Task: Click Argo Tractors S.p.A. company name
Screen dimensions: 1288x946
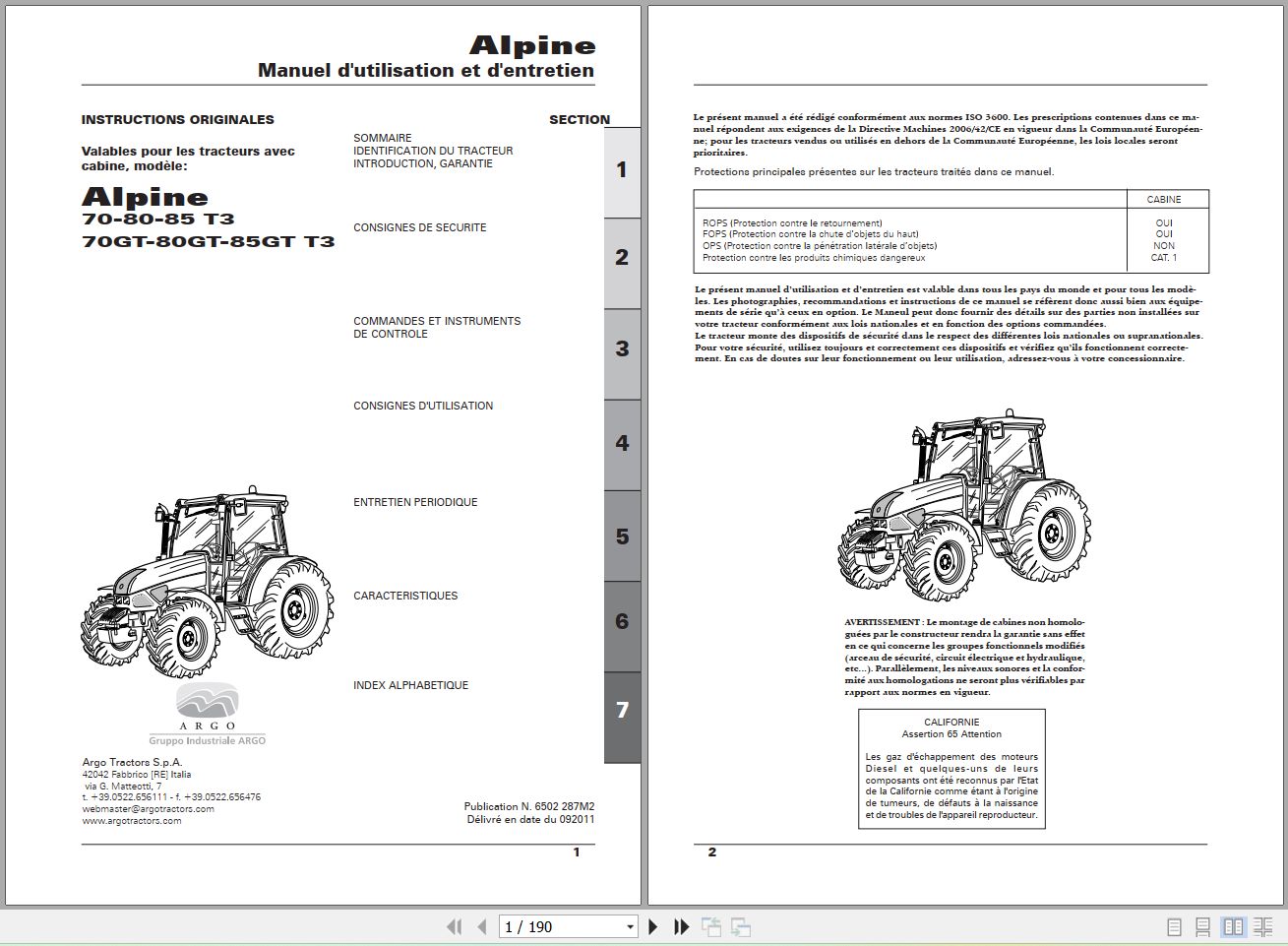Action: coord(132,763)
